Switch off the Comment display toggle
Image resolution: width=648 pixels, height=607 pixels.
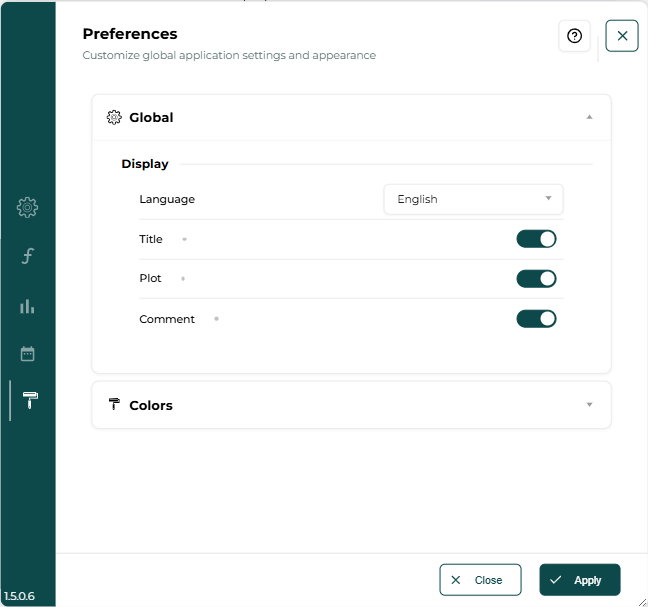[x=536, y=319]
